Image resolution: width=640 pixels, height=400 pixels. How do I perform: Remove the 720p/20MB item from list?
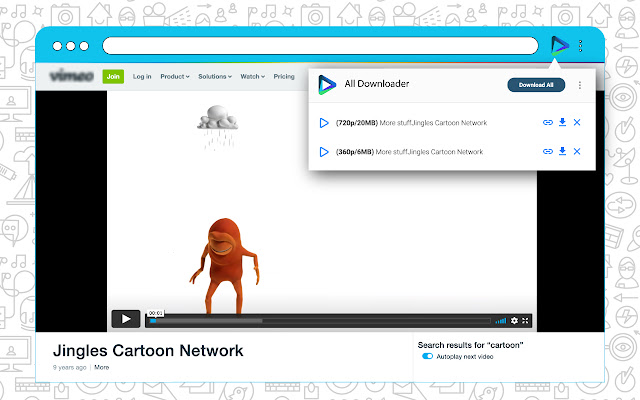pyautogui.click(x=577, y=122)
